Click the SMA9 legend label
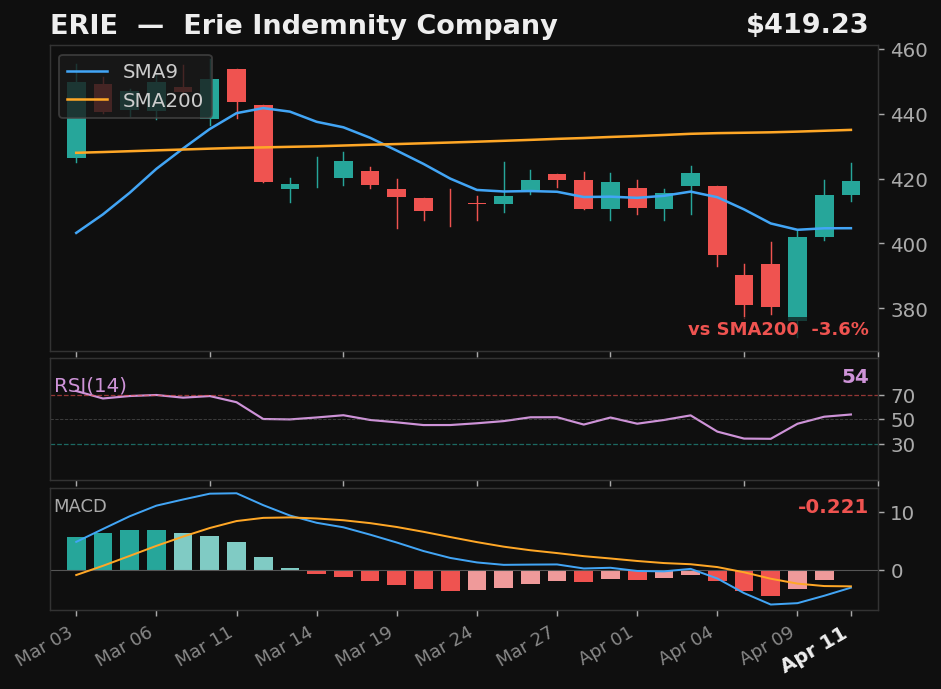The height and width of the screenshot is (689, 941). 150,71
